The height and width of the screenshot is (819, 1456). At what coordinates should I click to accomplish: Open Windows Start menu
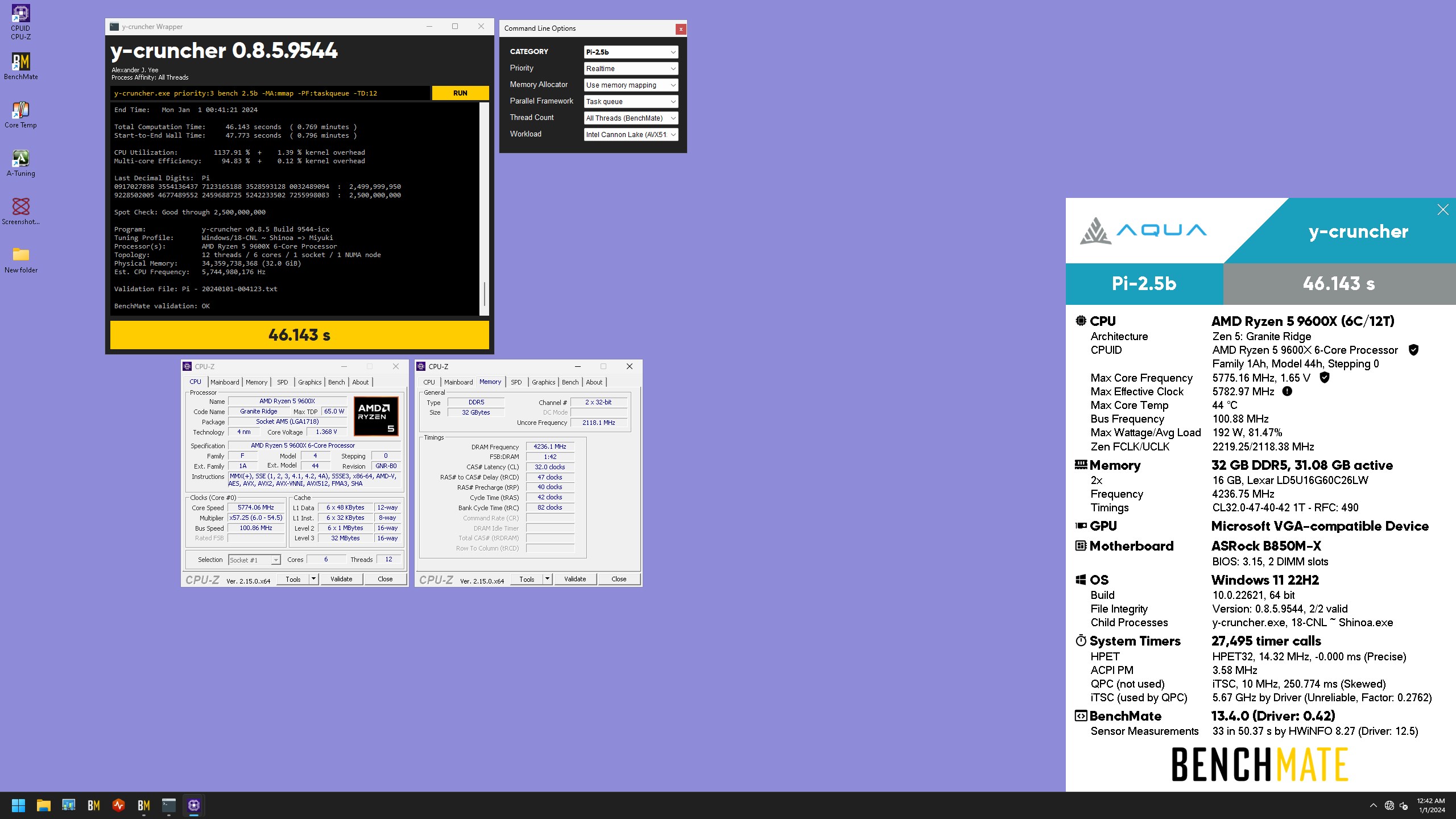coord(18,805)
